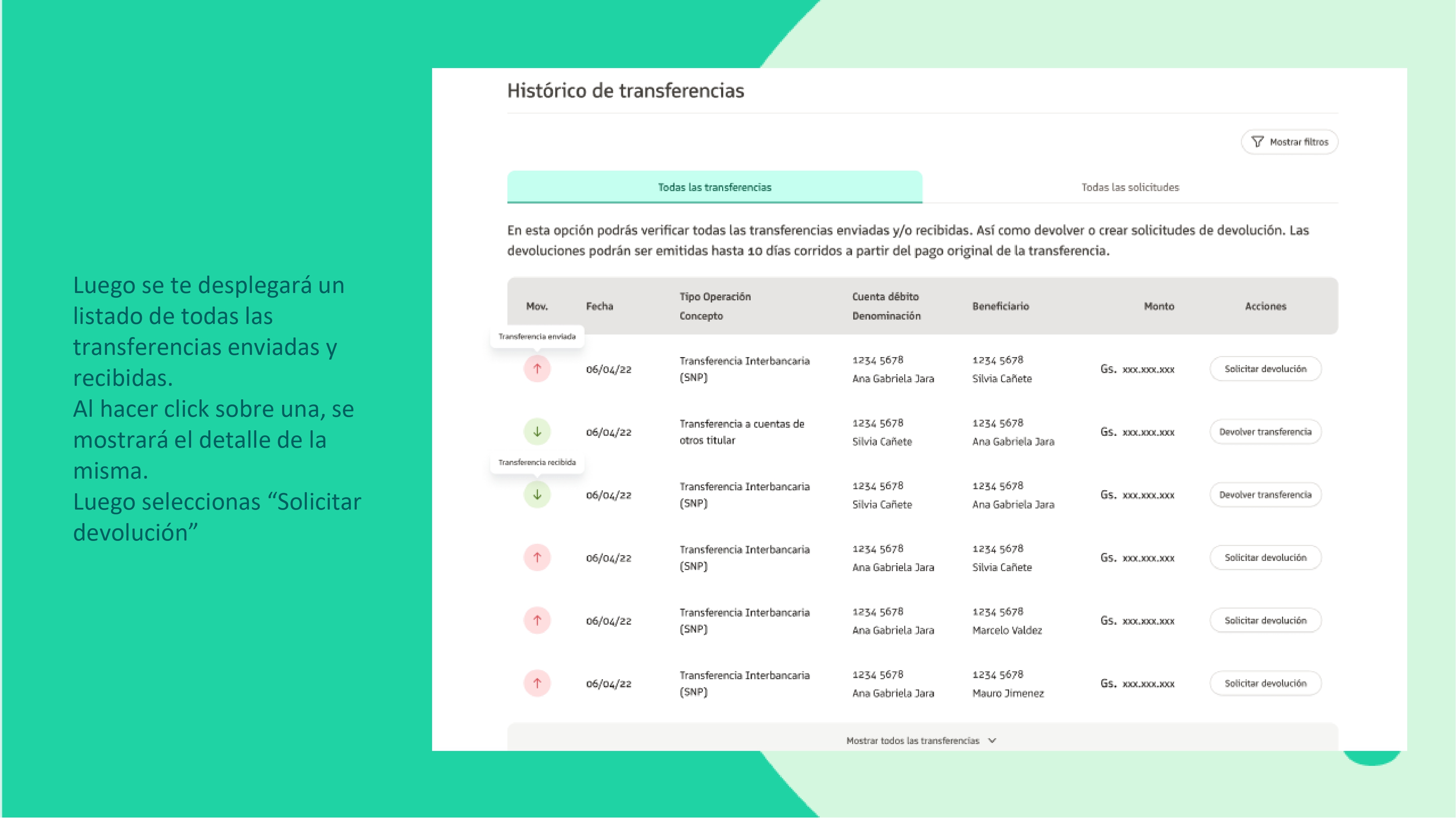
Task: Click beneficiary 'Marcelo Valdez'
Action: [1007, 630]
